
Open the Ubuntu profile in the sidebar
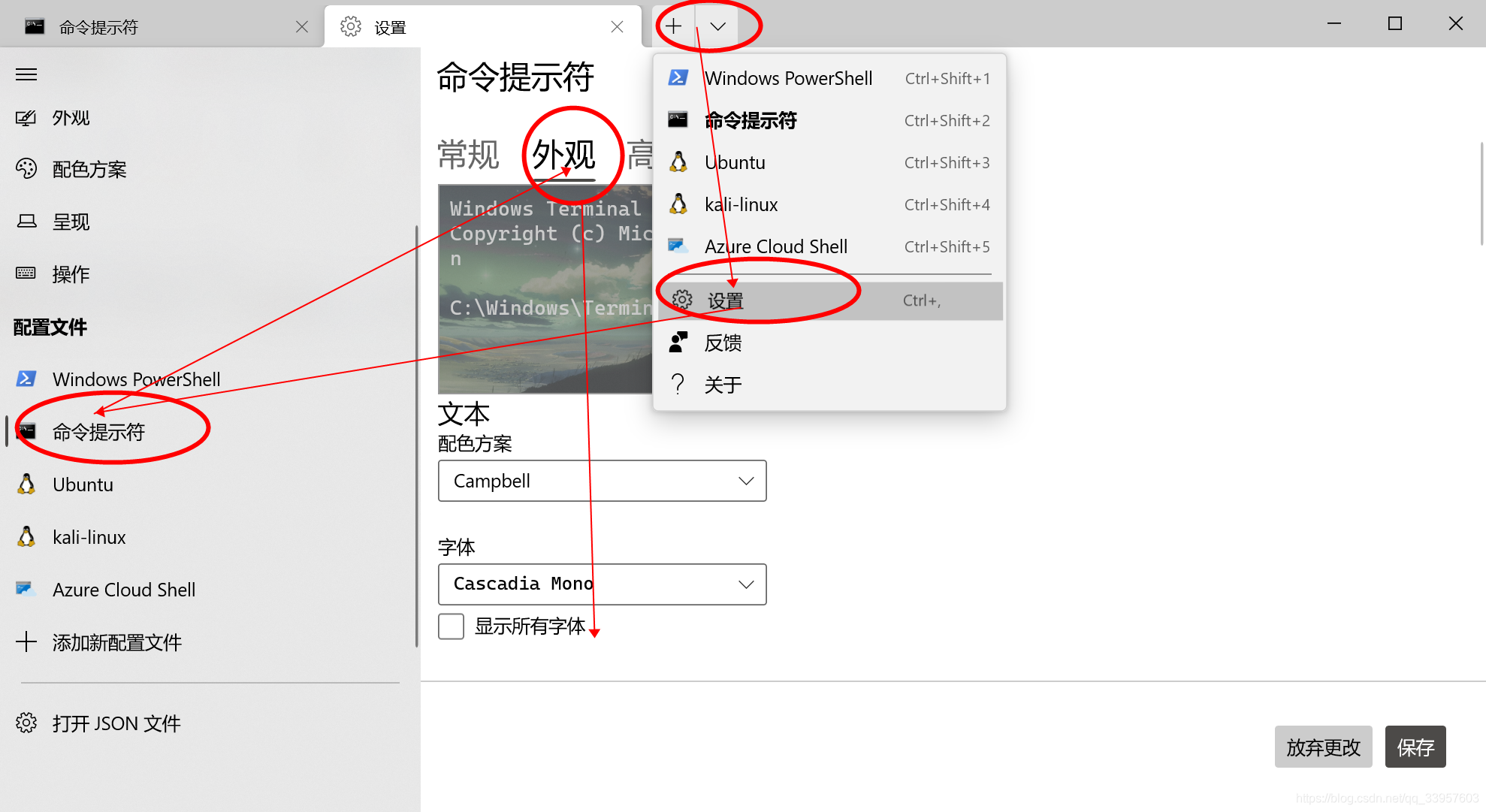(x=83, y=484)
